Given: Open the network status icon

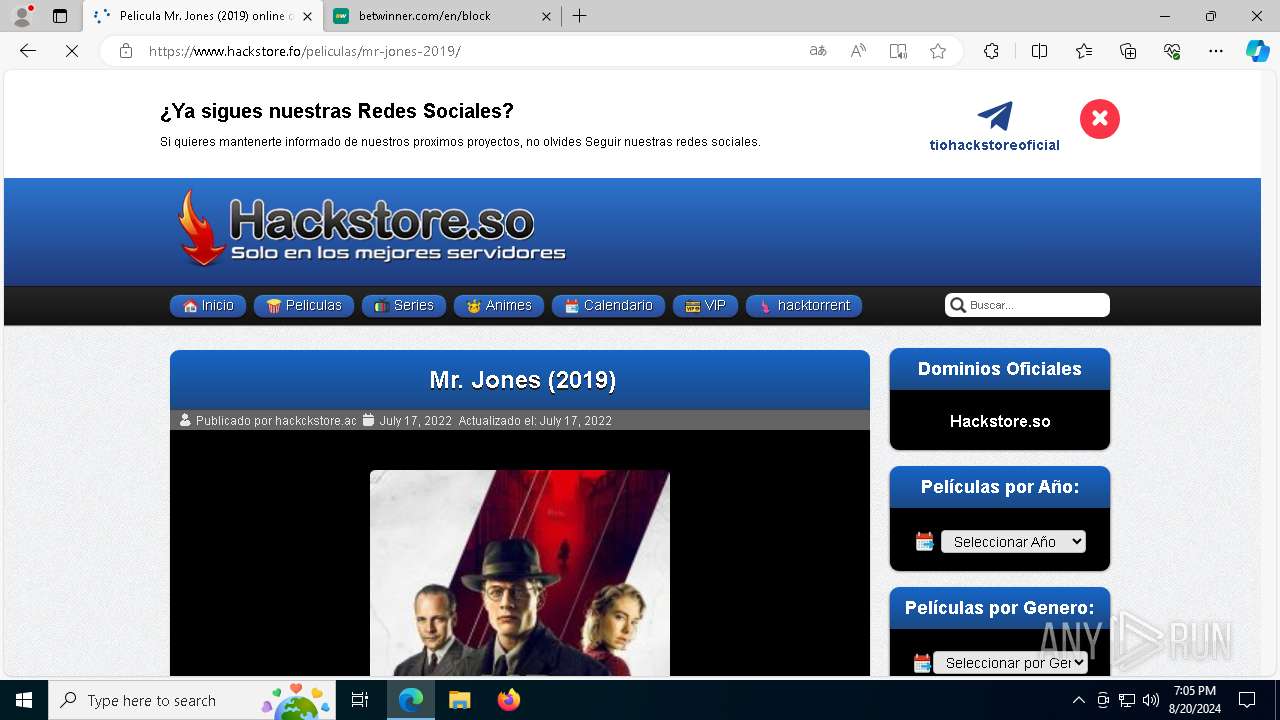Looking at the screenshot, I should pyautogui.click(x=1127, y=700).
